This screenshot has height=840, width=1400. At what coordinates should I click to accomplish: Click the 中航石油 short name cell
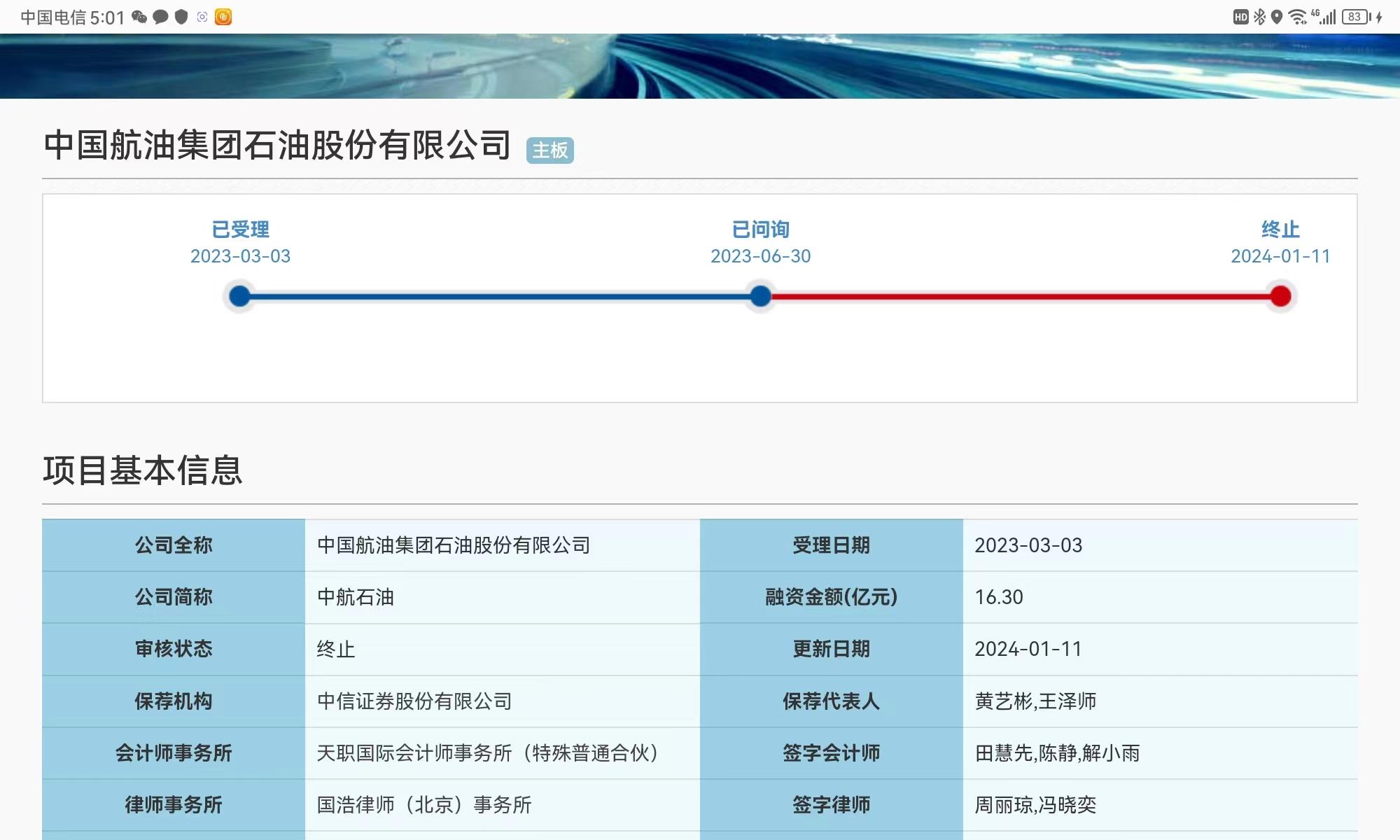click(503, 597)
